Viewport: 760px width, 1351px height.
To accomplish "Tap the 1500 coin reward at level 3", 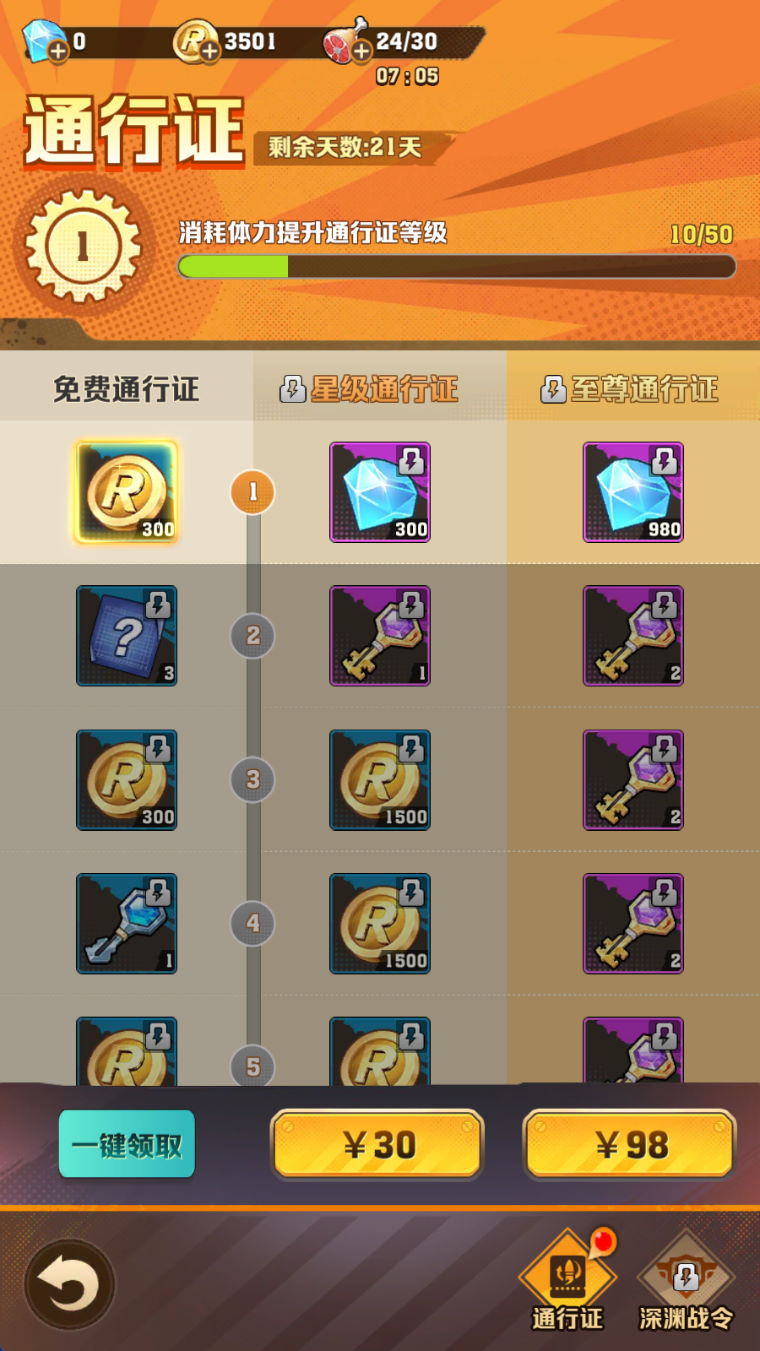I will [x=380, y=780].
